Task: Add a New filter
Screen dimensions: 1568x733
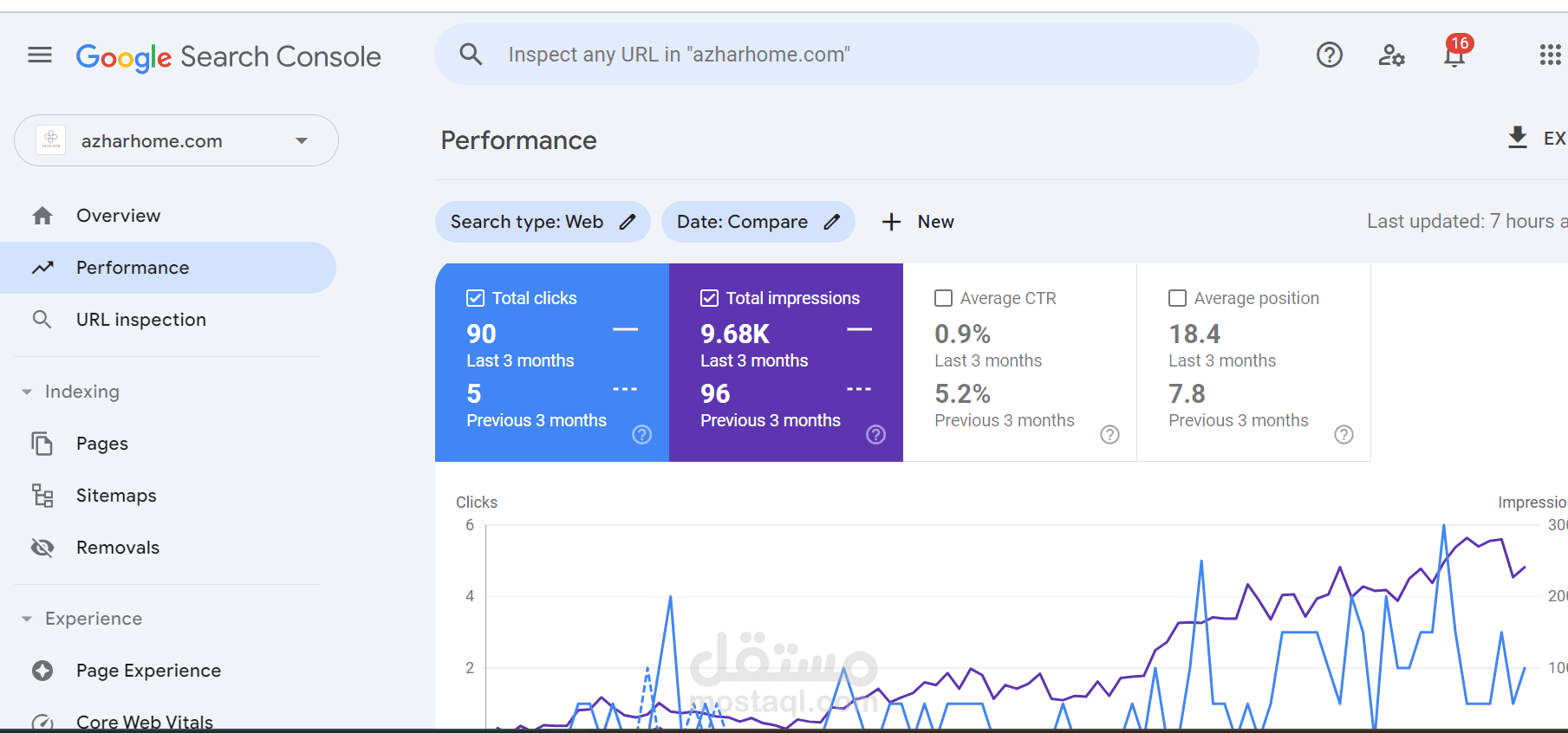Action: point(918,222)
